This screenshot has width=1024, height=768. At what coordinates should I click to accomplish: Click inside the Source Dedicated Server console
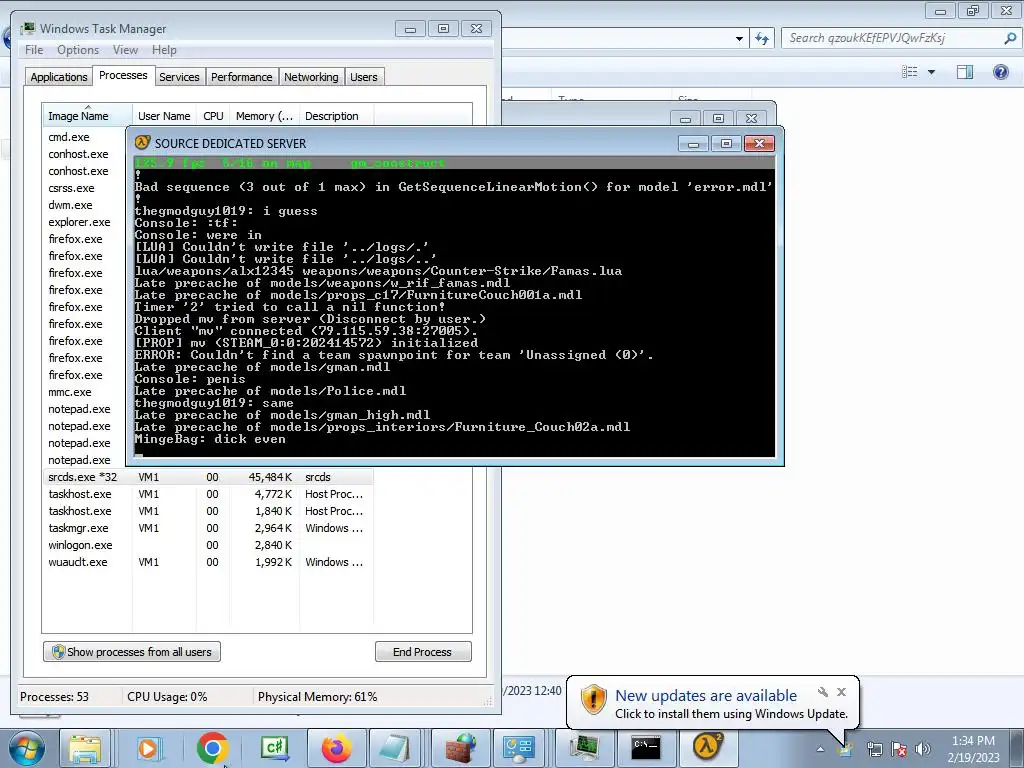coord(455,307)
